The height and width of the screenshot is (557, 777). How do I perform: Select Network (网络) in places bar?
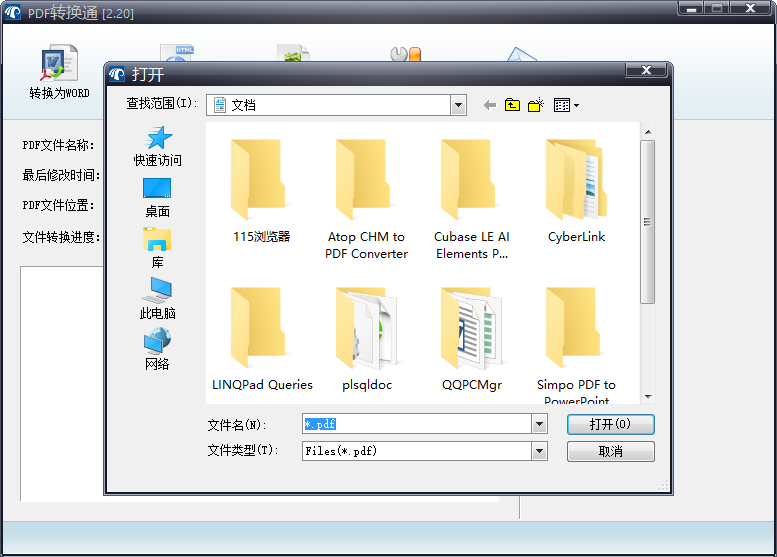click(x=158, y=349)
